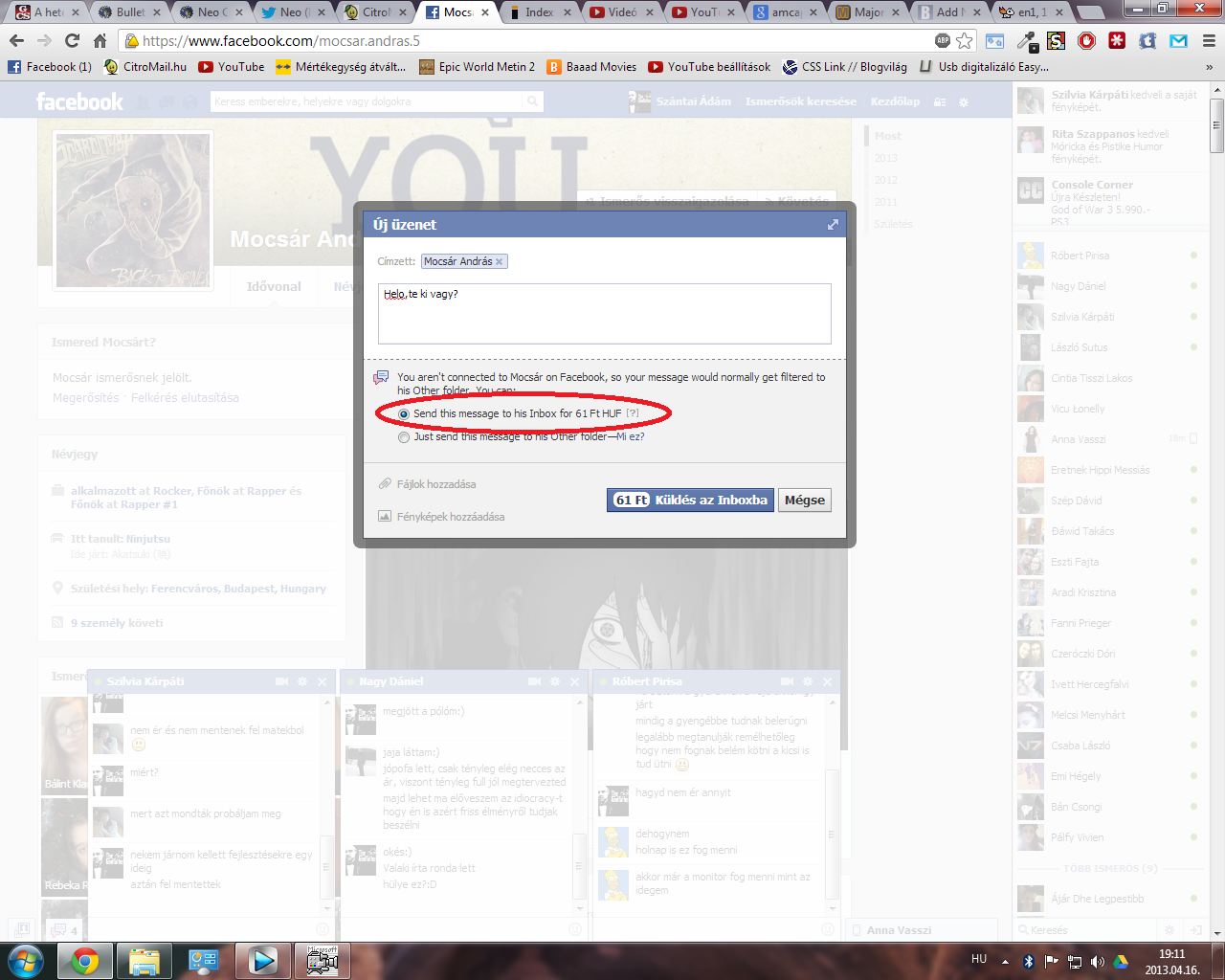Screen dimensions: 1225x980
Task: Open the volume speaker tray icon
Action: (x=1097, y=962)
